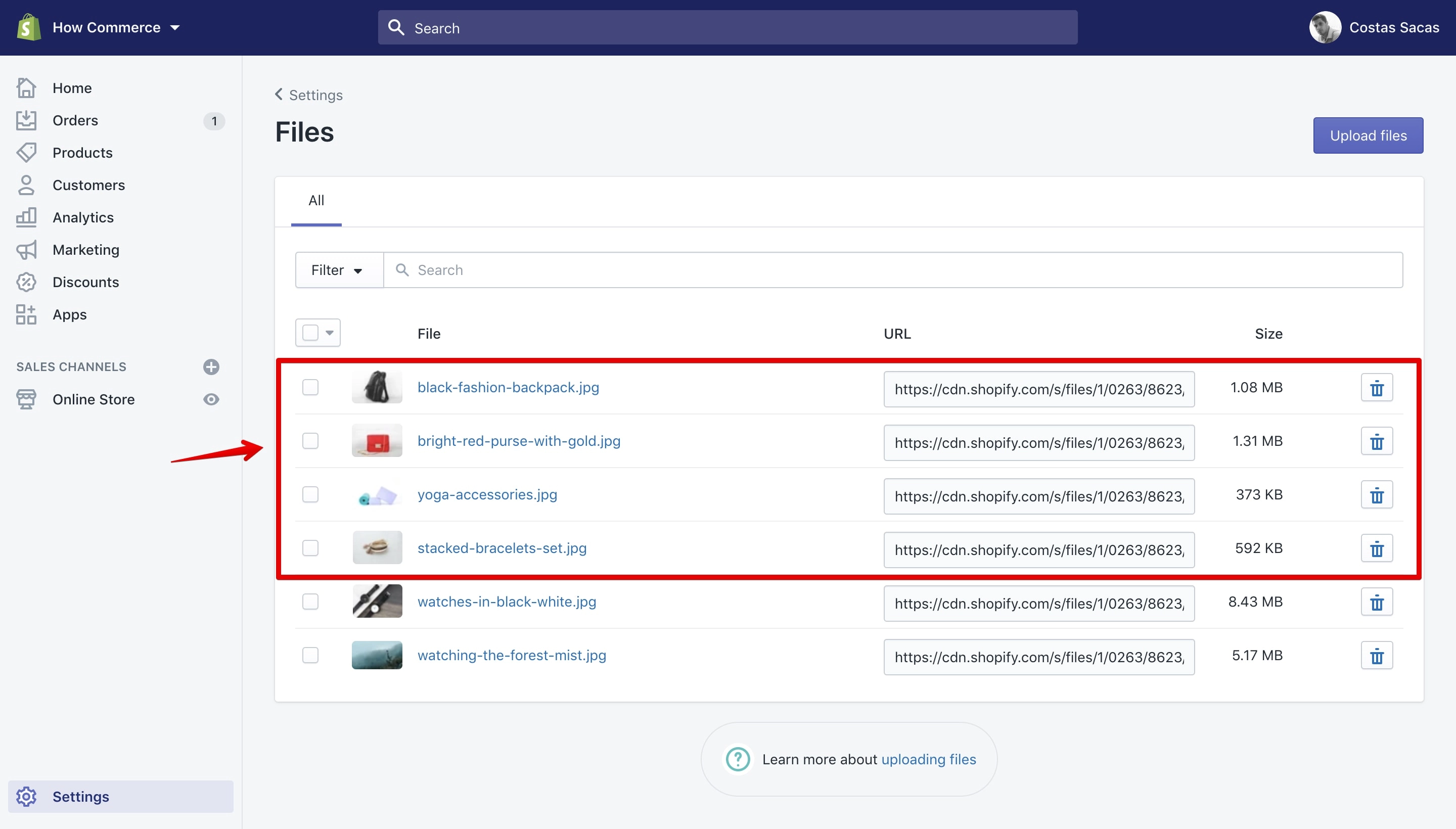Add a sales channel with plus icon
1456x829 pixels.
(211, 366)
